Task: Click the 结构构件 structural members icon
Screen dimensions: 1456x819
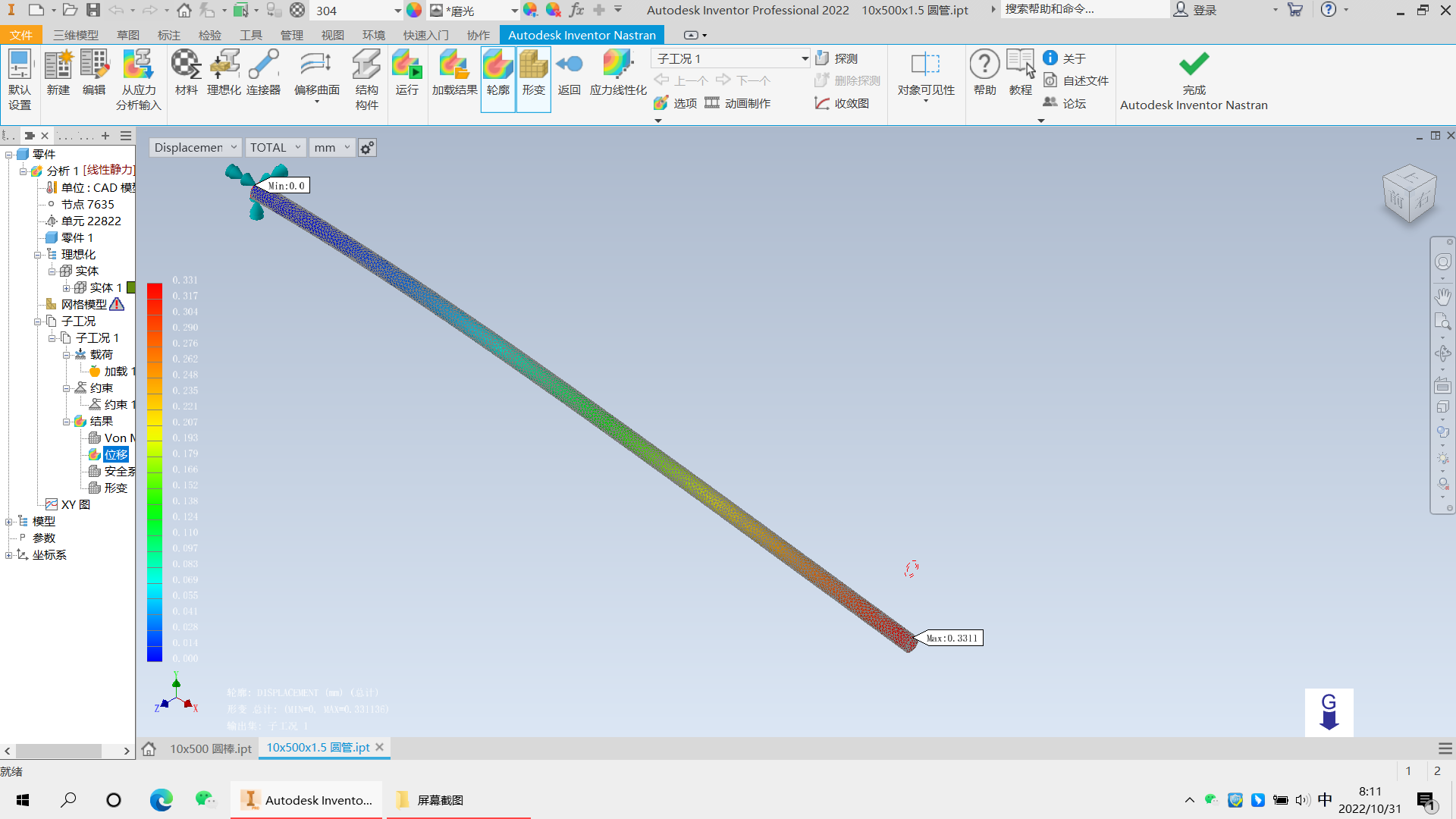Action: pyautogui.click(x=367, y=80)
